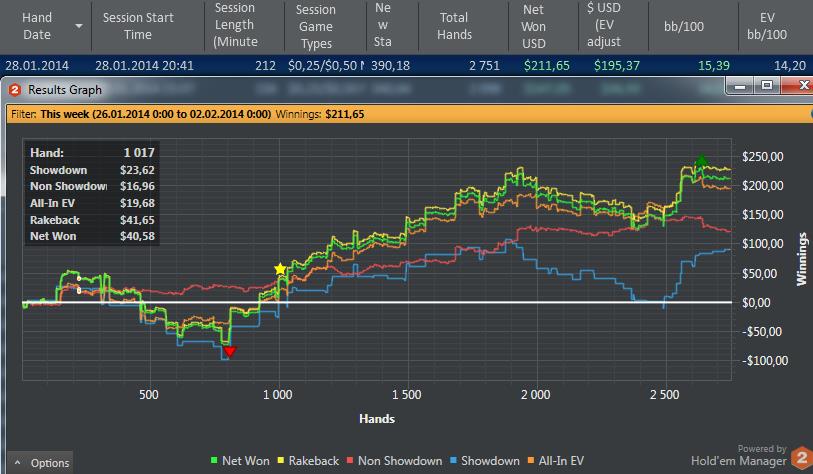Screen dimensions: 813x474
Task: Click the All-In EV legend label
Action: [561, 461]
